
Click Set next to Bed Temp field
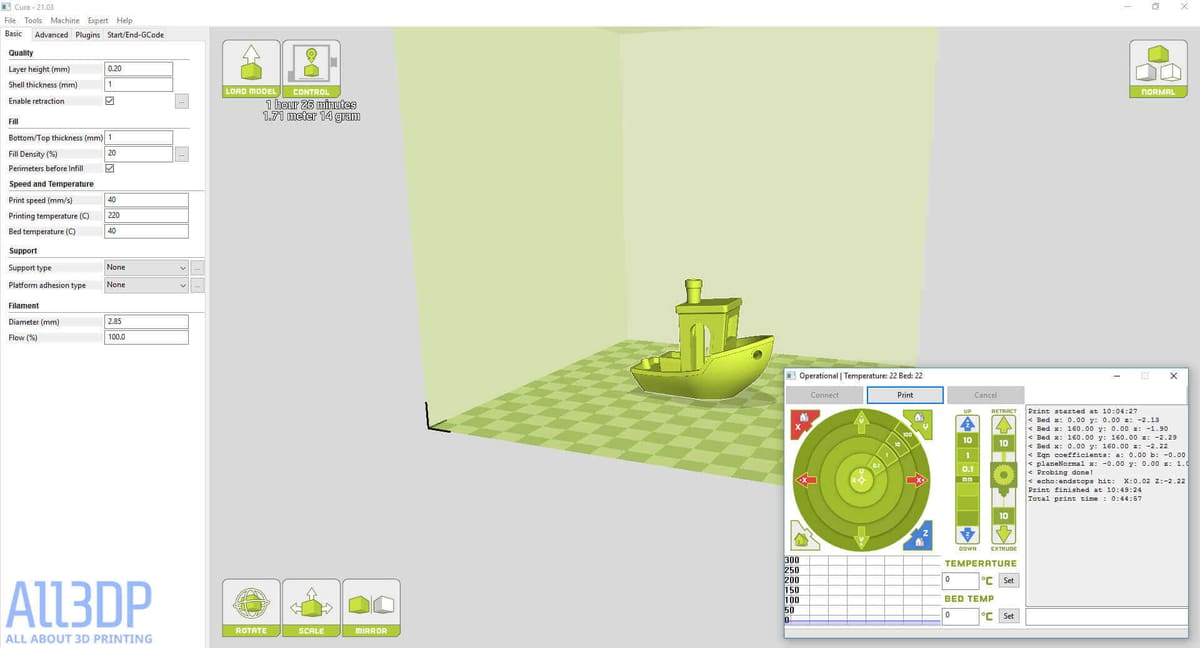(x=1008, y=616)
